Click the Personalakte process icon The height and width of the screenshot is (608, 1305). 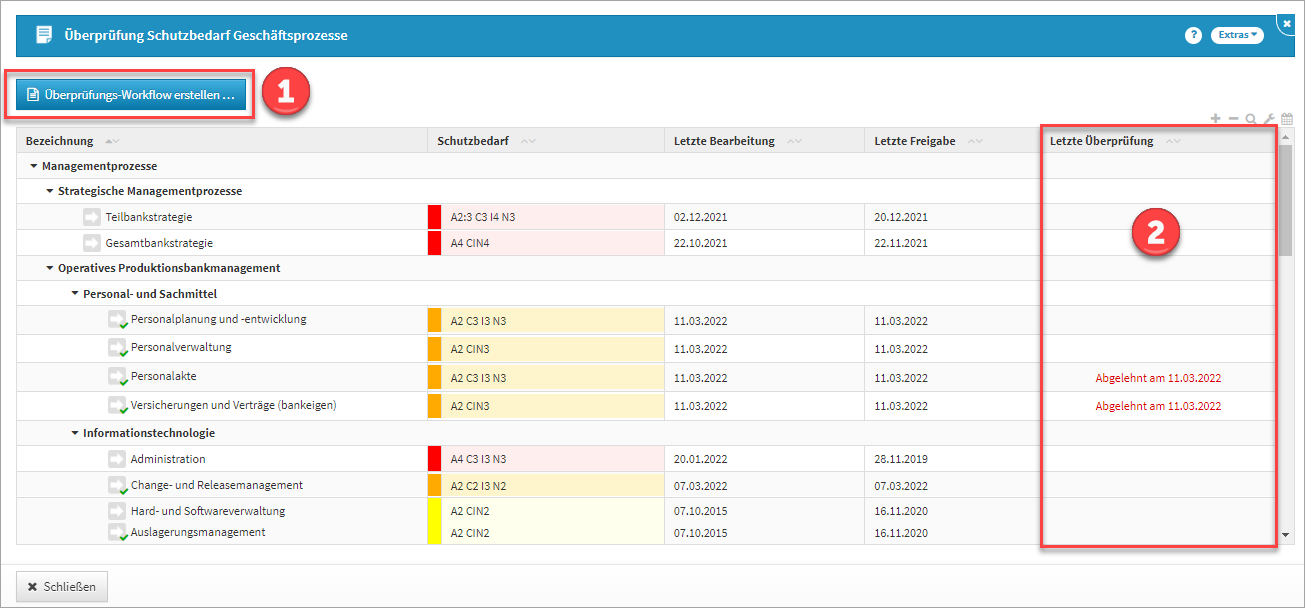118,377
